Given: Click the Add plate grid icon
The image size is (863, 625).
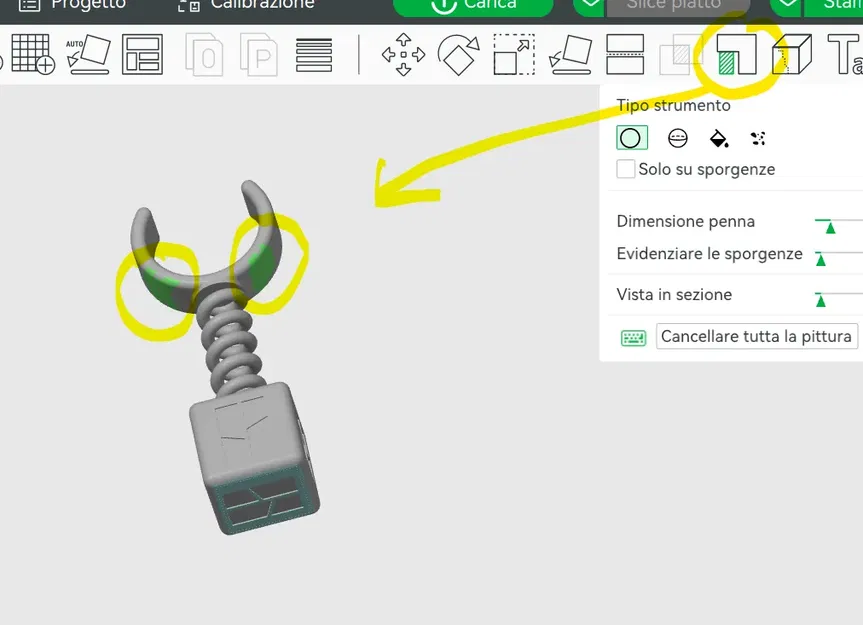Looking at the screenshot, I should [x=32, y=54].
